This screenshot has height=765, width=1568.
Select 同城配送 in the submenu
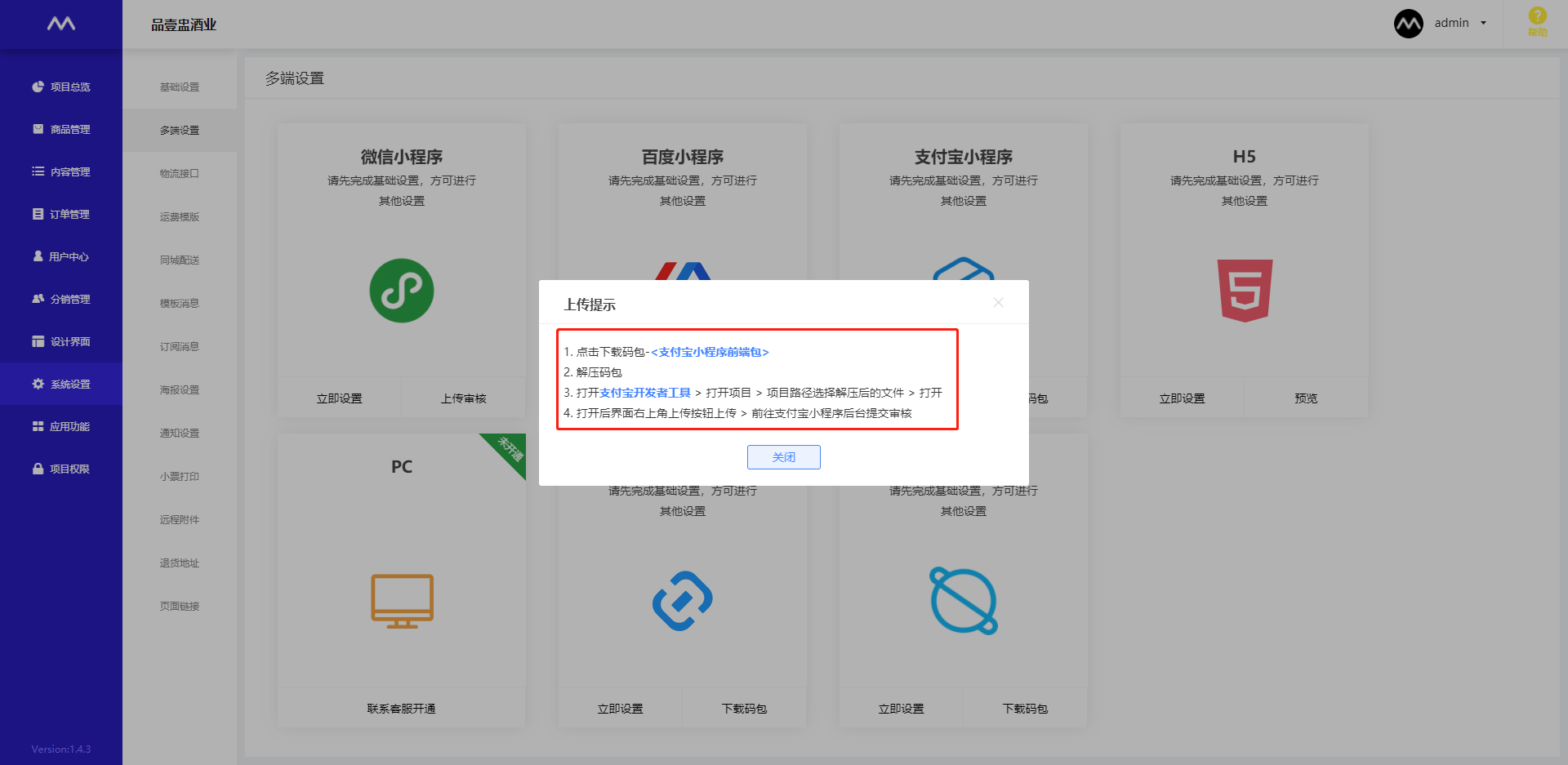tap(180, 260)
